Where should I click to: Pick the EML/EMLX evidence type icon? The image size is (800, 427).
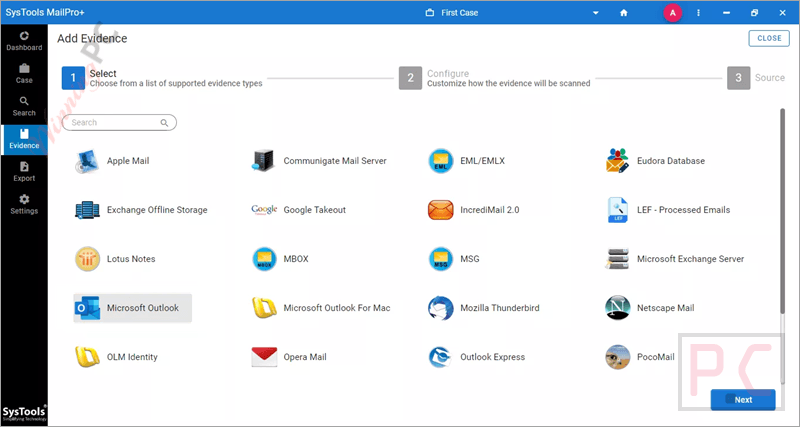440,161
